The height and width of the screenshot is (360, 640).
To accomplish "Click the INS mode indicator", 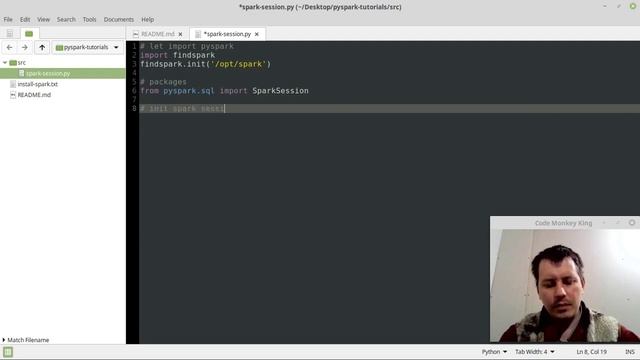I will [x=630, y=351].
